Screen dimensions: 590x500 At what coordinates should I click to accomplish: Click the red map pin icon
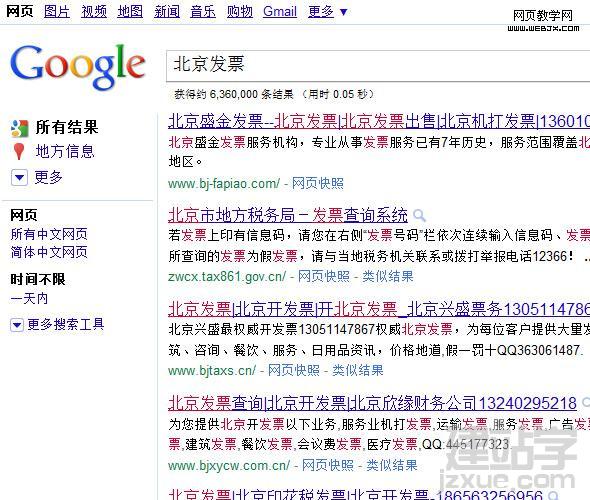pyautogui.click(x=19, y=152)
